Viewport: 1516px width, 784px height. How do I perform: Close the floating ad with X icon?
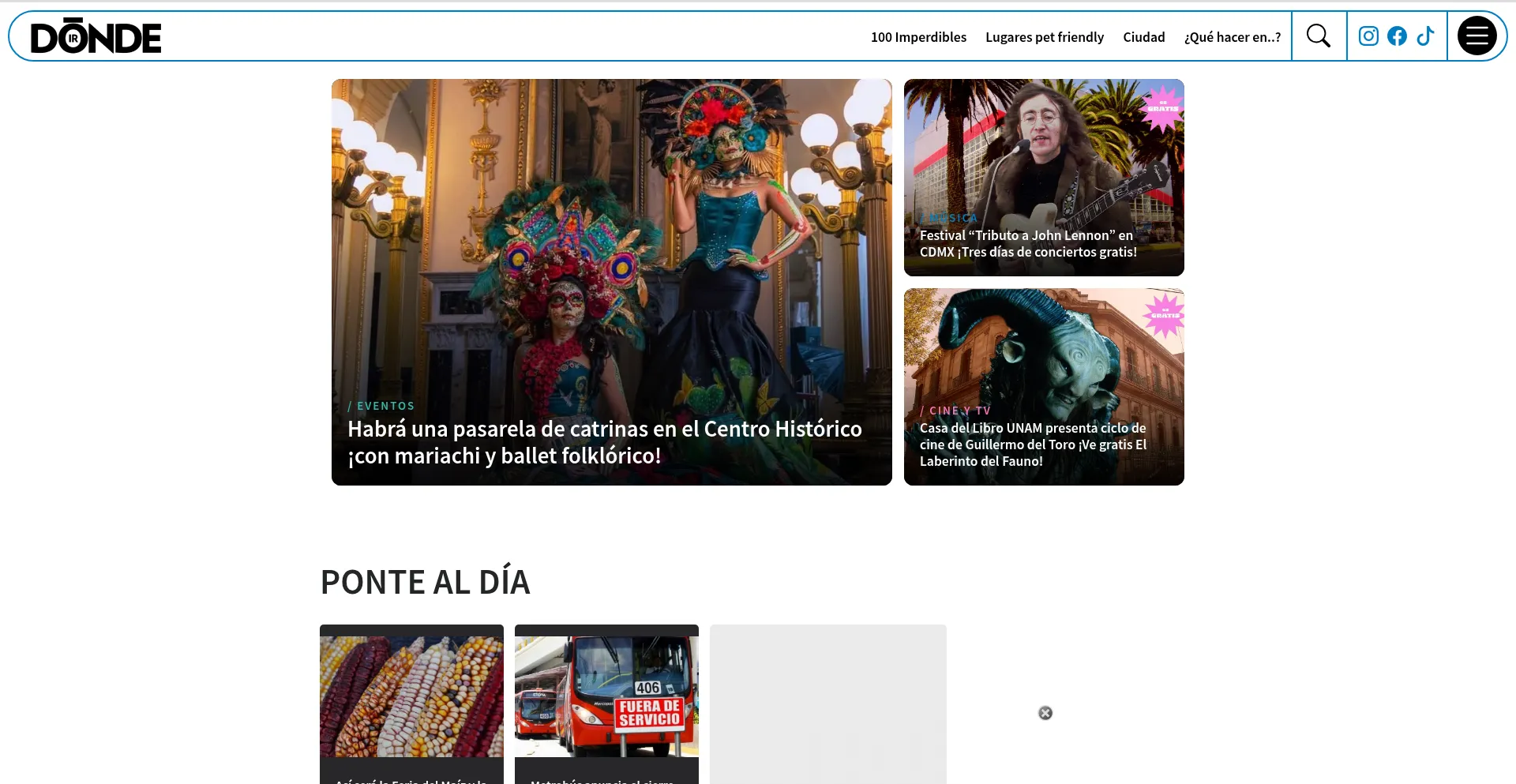(1045, 713)
